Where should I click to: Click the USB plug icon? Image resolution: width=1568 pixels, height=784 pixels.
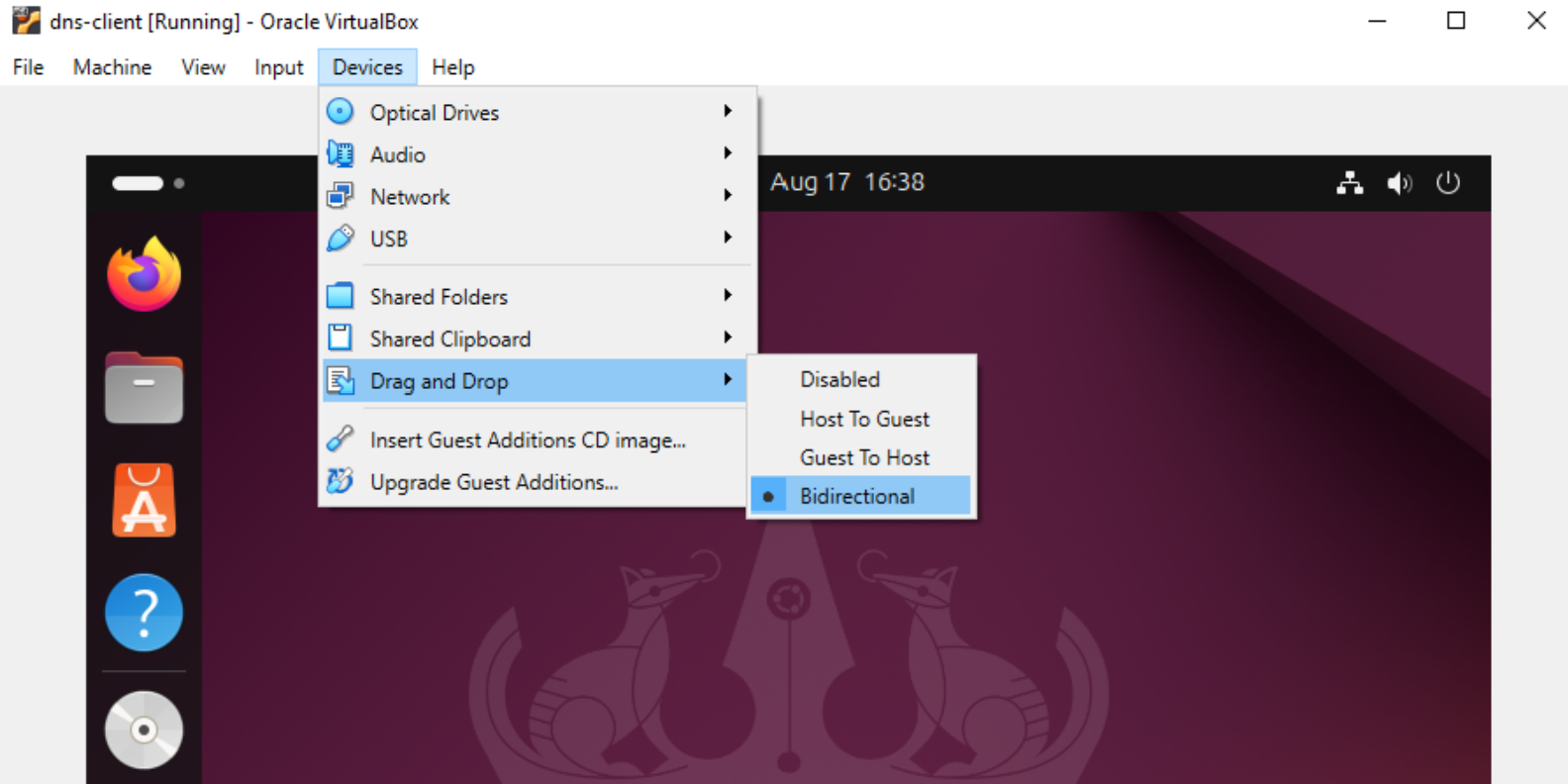(340, 238)
